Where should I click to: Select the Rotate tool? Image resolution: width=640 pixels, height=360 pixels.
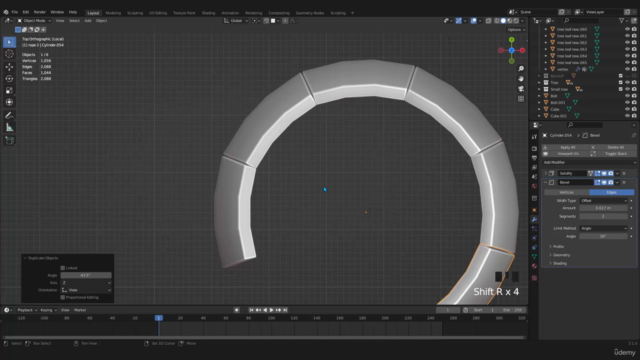point(9,78)
